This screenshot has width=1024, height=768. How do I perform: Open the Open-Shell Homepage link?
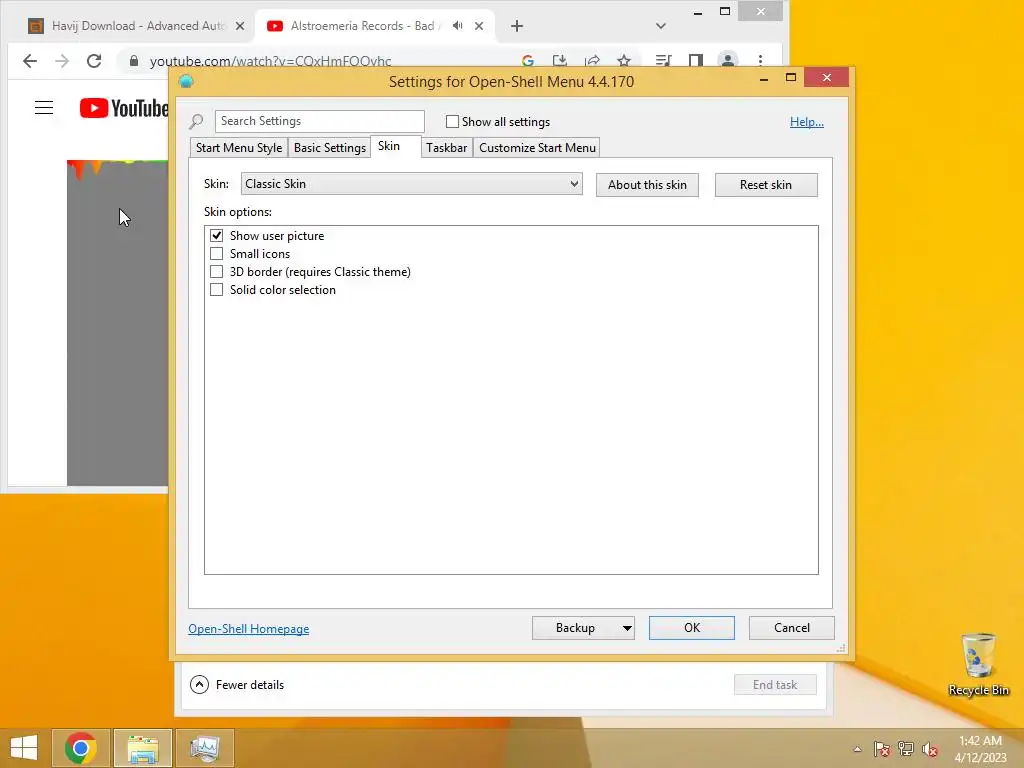tap(249, 629)
